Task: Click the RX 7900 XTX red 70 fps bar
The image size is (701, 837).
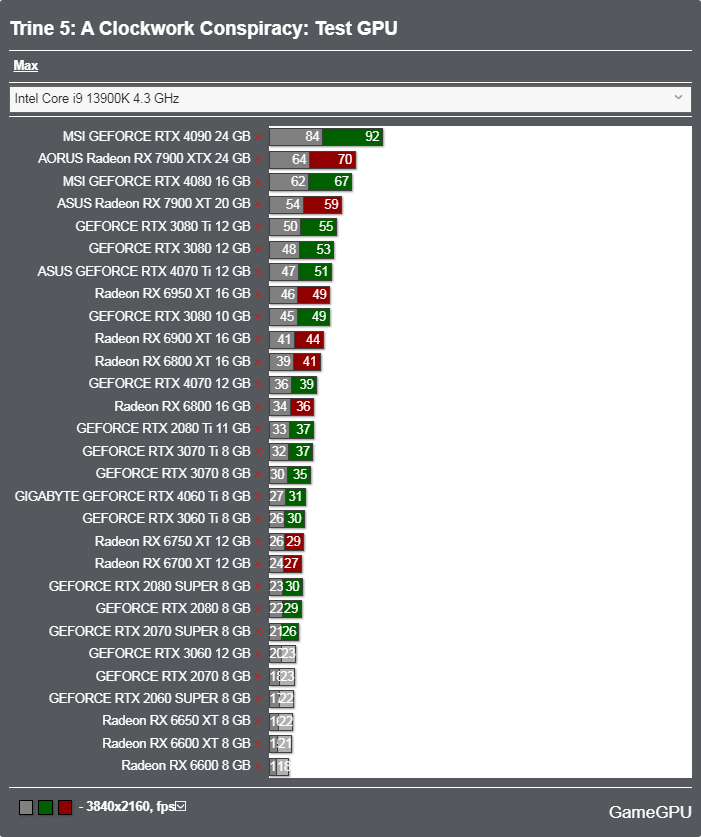Action: click(x=333, y=159)
